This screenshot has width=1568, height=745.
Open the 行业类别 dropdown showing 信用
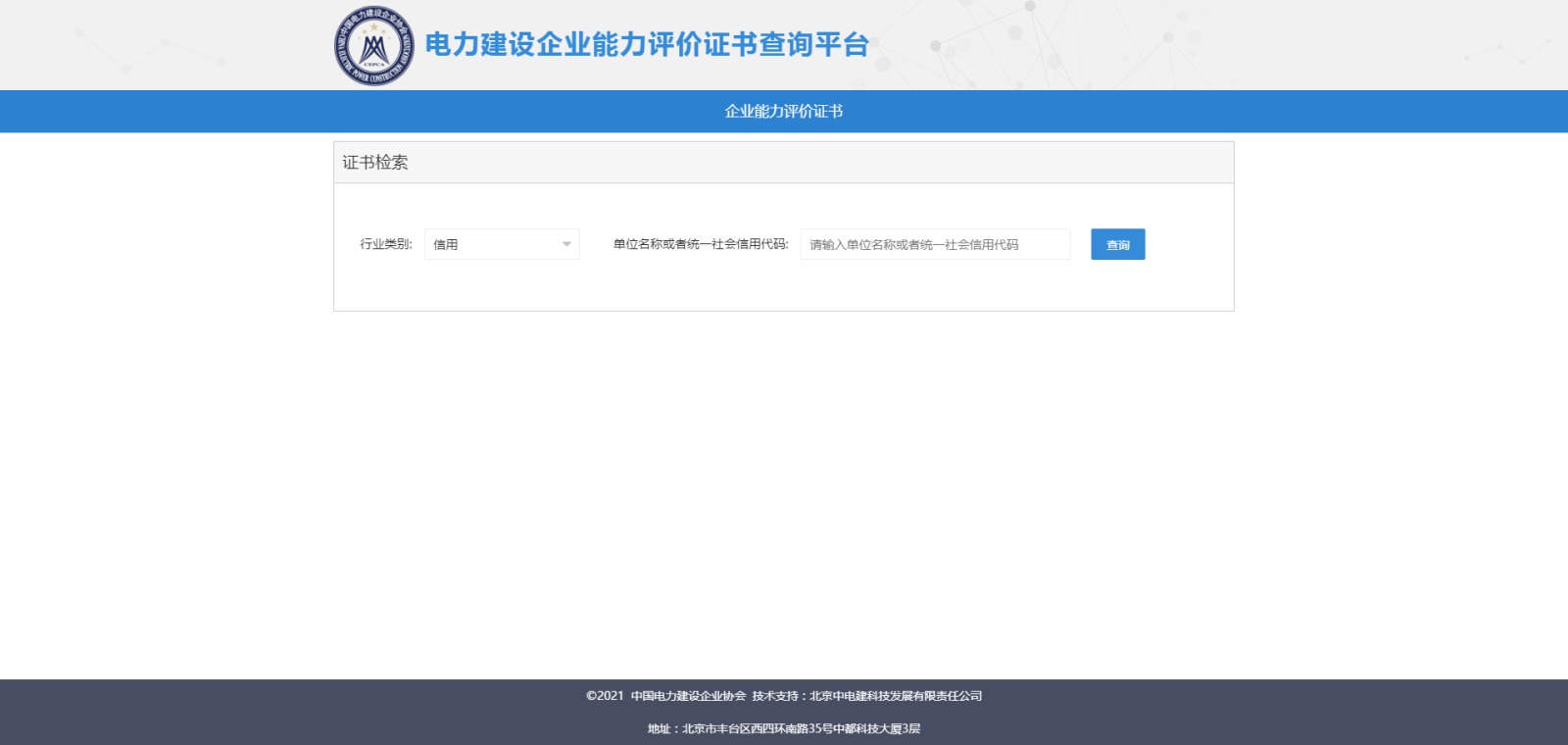495,244
